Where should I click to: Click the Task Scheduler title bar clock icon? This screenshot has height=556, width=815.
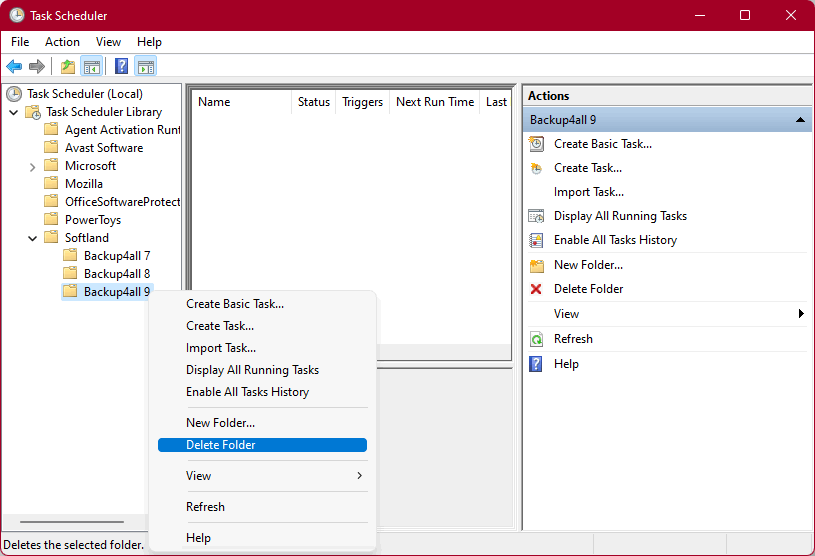(x=17, y=15)
